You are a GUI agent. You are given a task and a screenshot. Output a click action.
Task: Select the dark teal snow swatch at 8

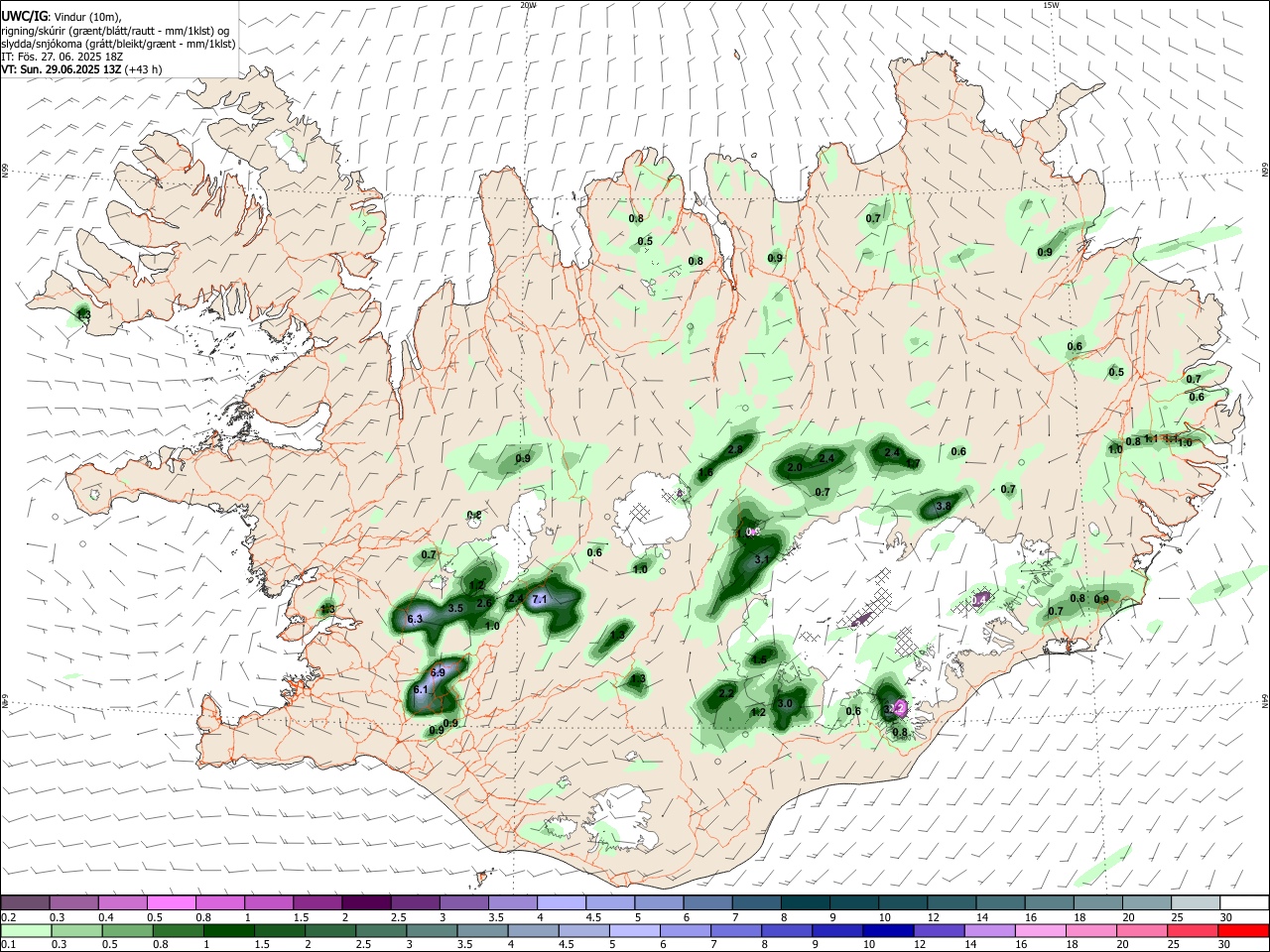point(806,902)
